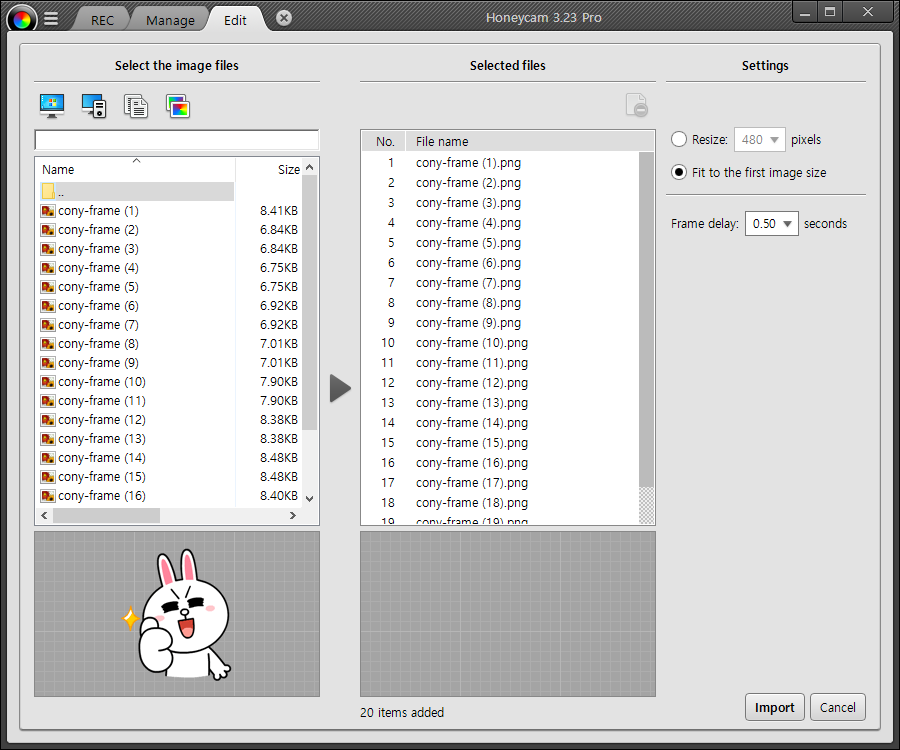Open the resize pixels dropdown
The height and width of the screenshot is (750, 900).
click(760, 140)
